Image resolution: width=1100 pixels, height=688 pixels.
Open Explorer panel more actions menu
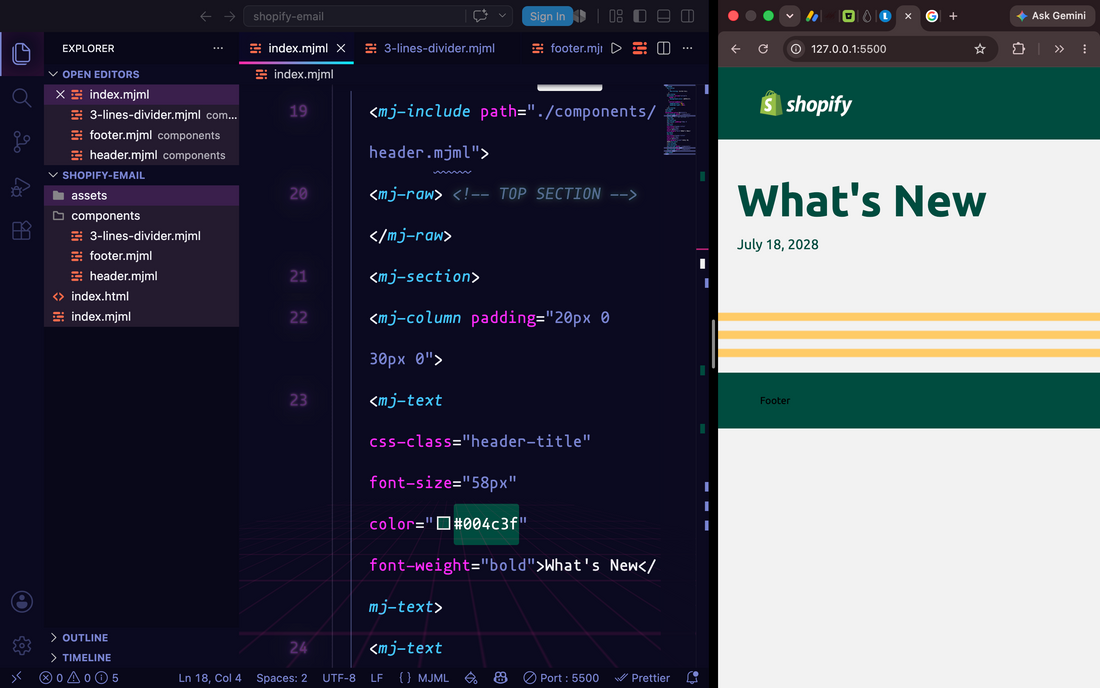coord(218,48)
